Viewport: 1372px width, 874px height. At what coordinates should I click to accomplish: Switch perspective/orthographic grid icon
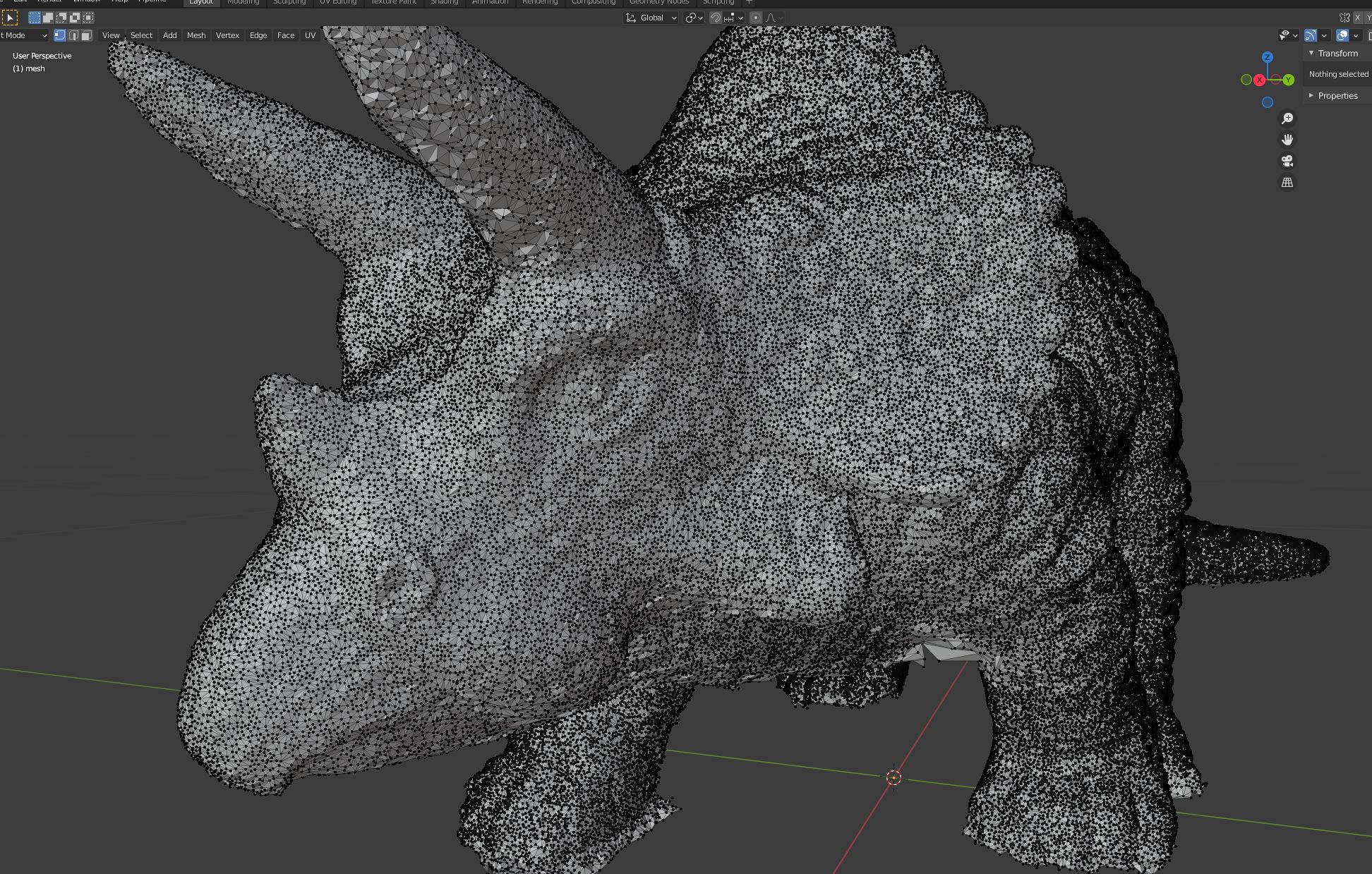1287,183
